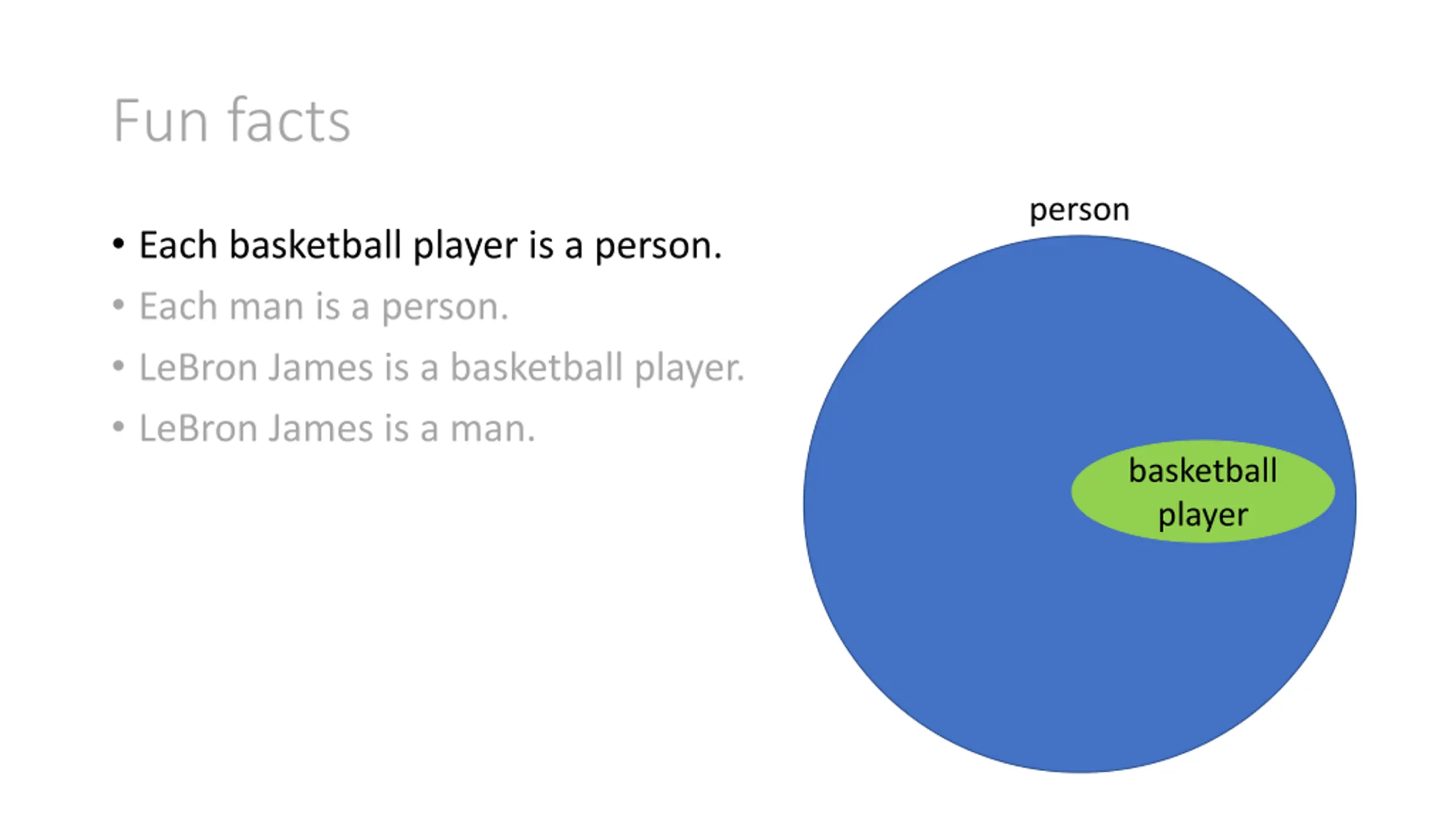The image size is (1456, 819).
Task: Click the 'Fun facts' slide title
Action: click(x=231, y=120)
